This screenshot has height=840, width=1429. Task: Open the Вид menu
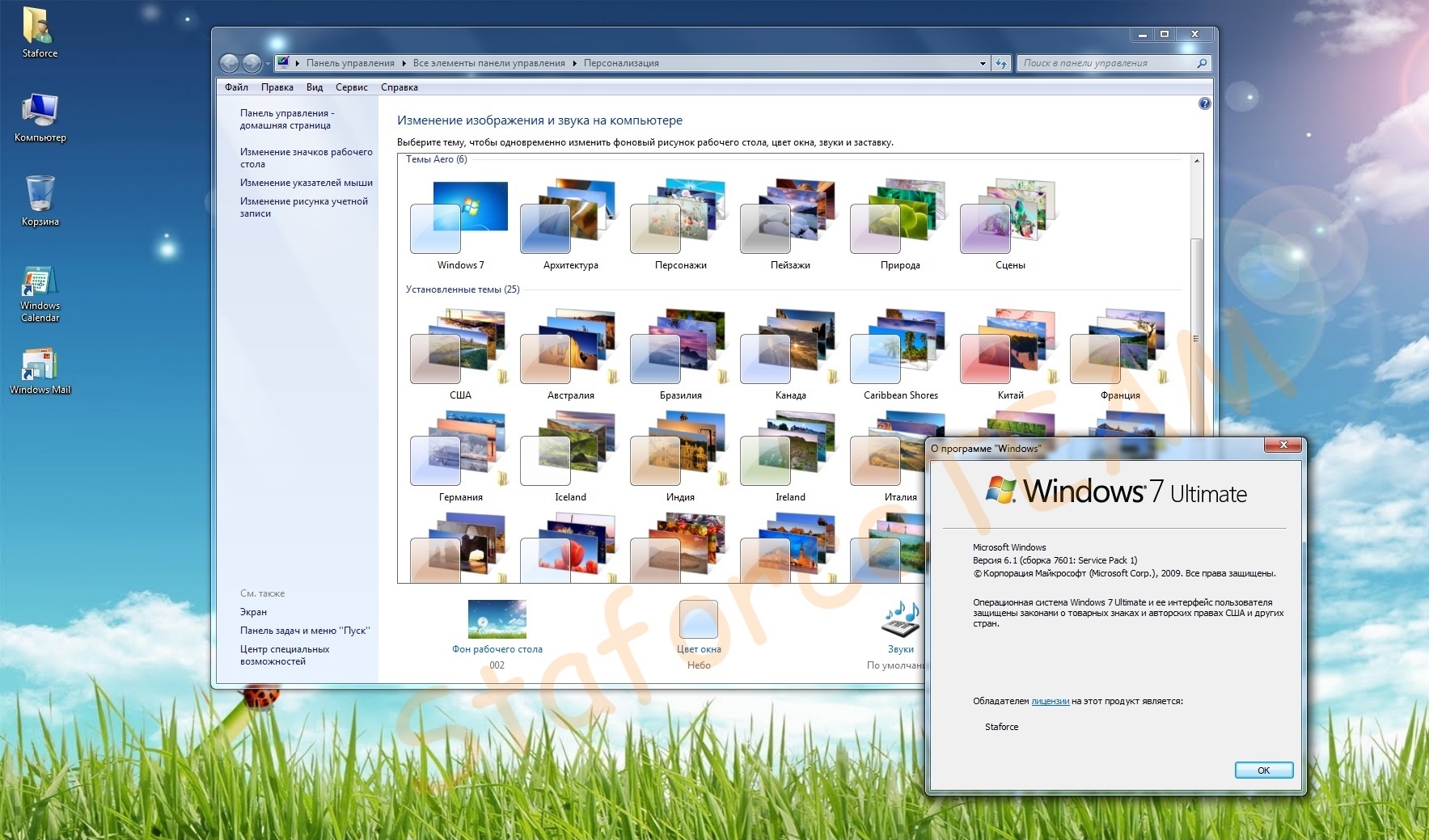315,87
